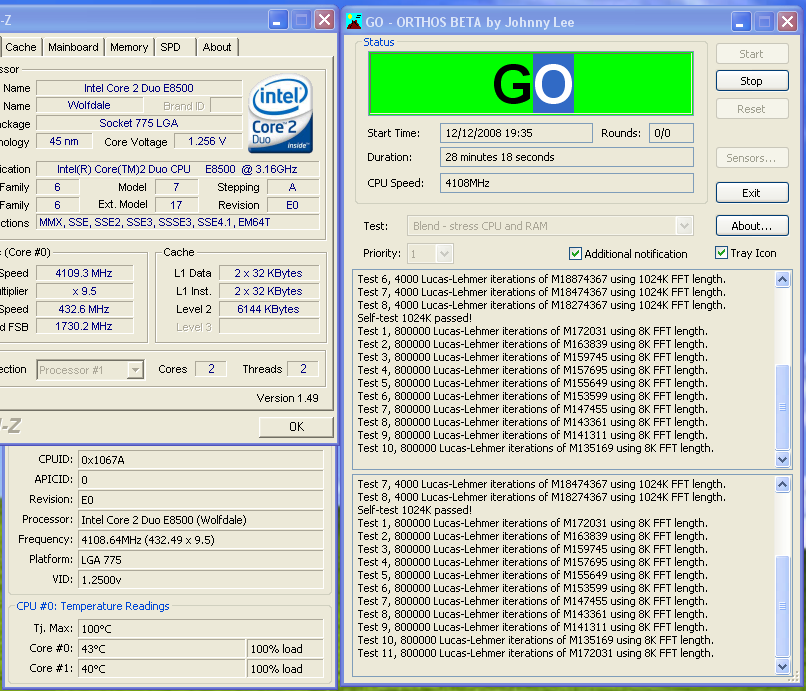The height and width of the screenshot is (691, 806).
Task: Click the lower log line starting 'Test 11, 800000'
Action: [x=536, y=653]
